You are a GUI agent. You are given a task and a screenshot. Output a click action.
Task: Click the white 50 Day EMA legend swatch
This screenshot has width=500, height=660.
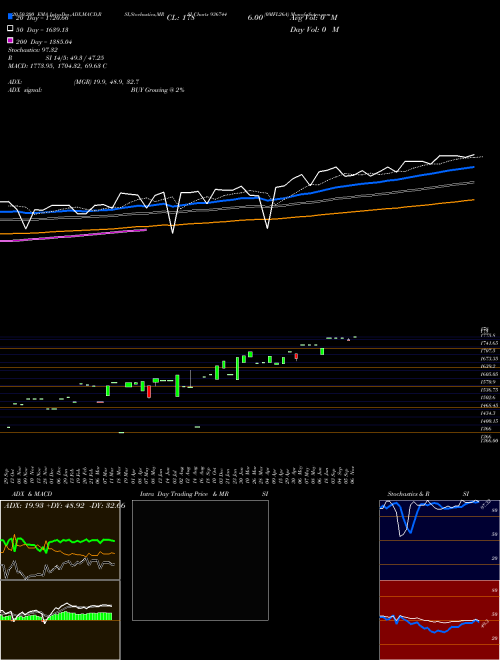point(10,29)
